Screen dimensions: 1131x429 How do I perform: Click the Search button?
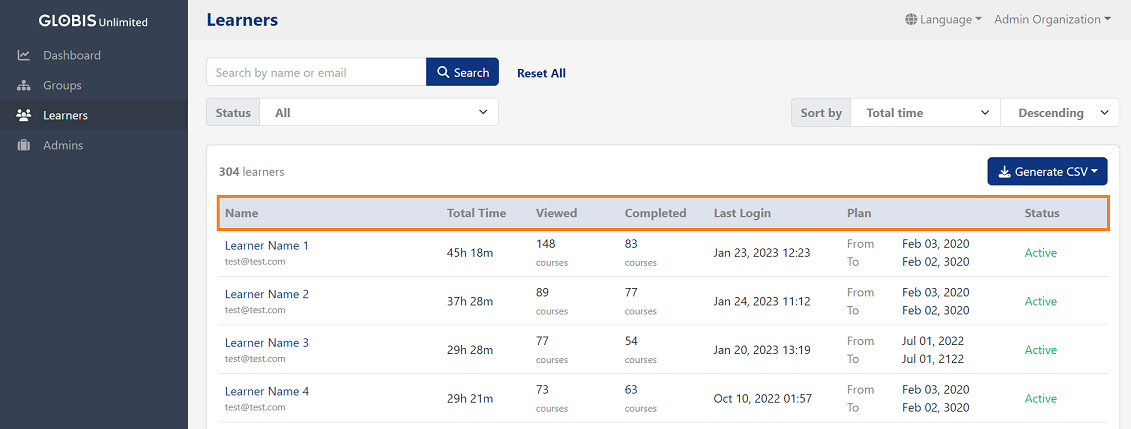(x=462, y=72)
